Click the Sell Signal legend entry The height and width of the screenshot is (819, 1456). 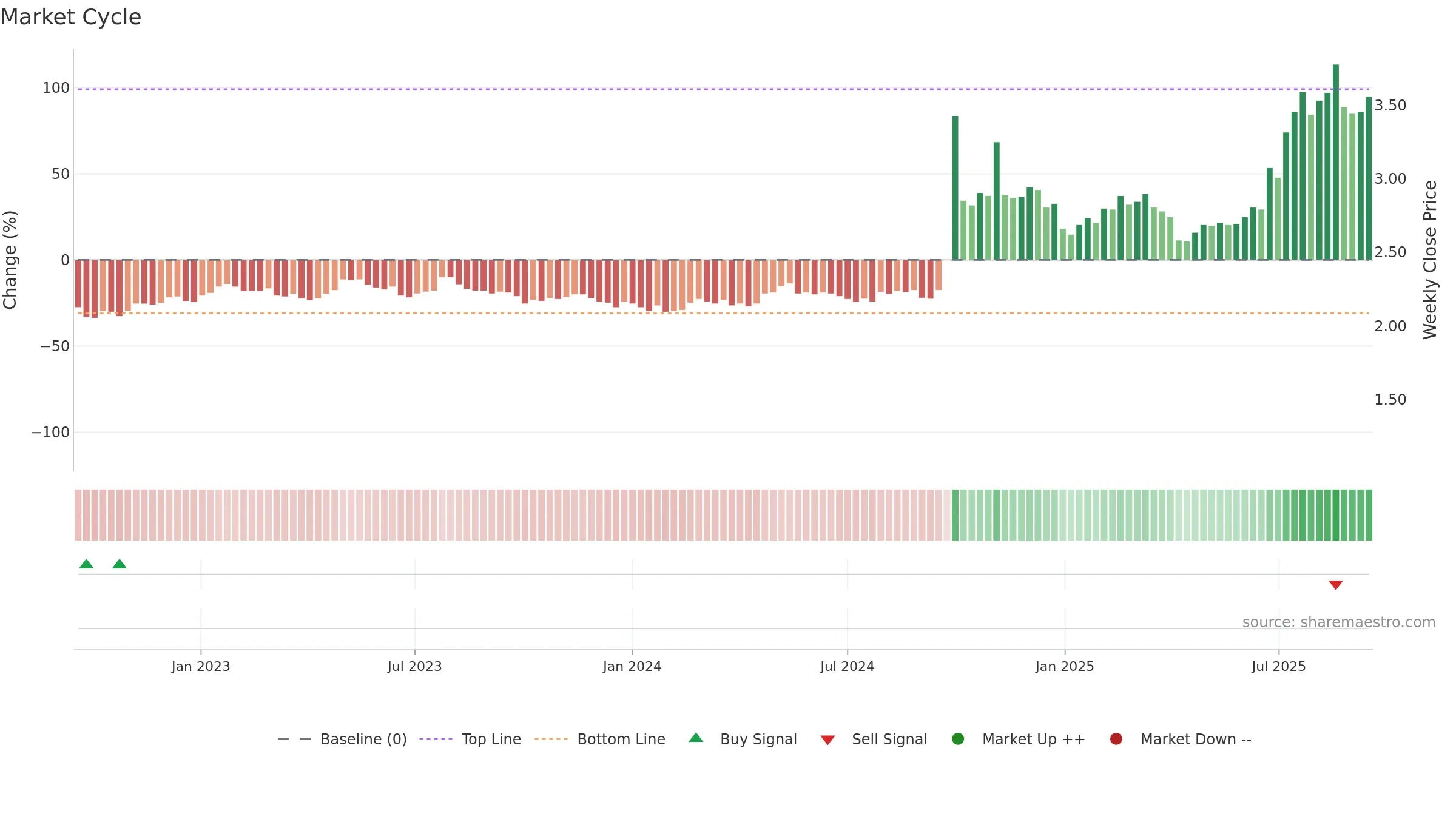tap(874, 739)
